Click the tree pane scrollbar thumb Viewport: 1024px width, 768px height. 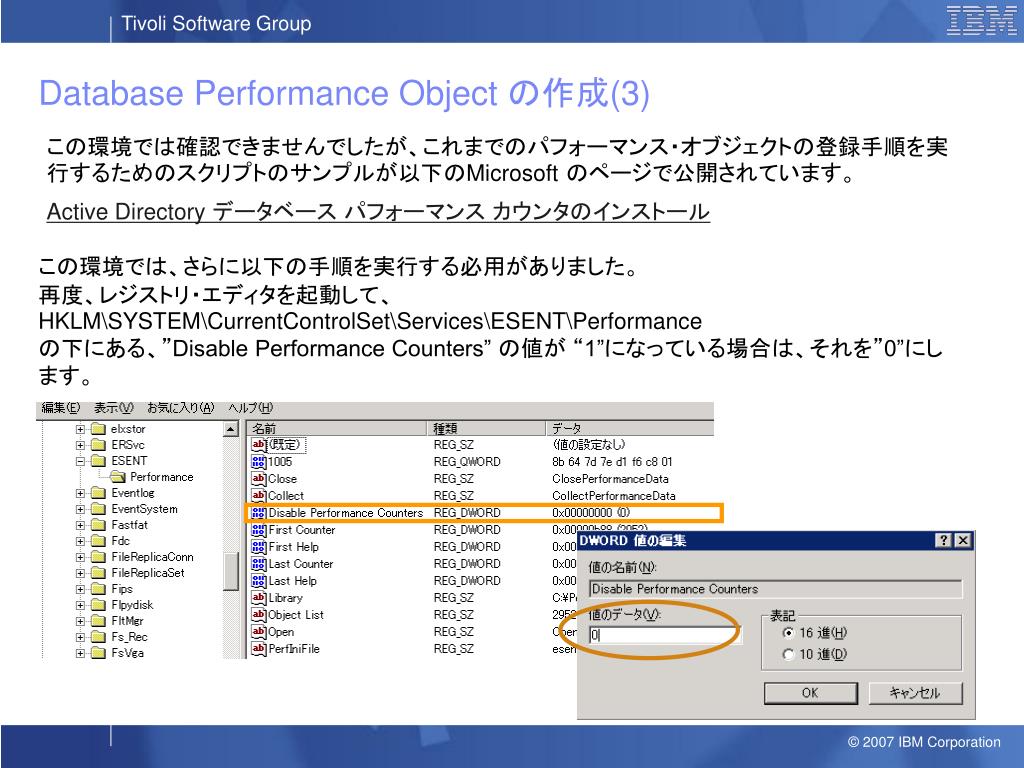pos(231,571)
